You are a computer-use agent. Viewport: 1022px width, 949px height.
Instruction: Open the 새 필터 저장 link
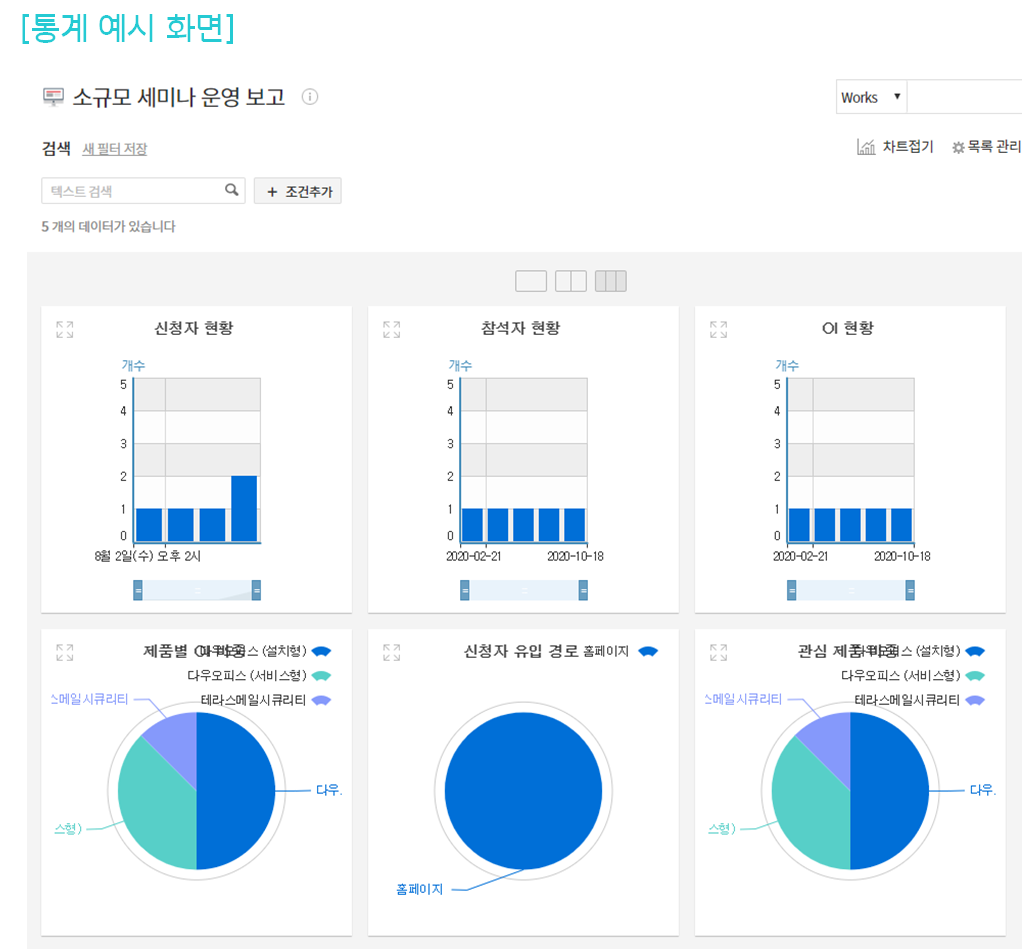(114, 149)
